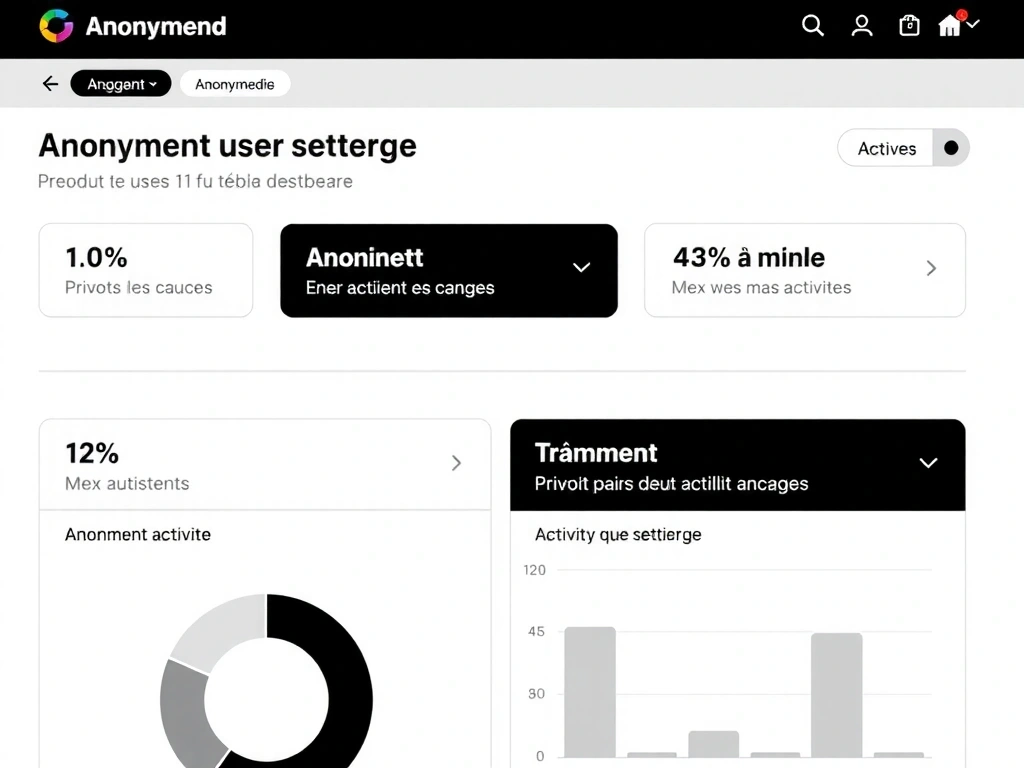Go back using the arrow icon
The height and width of the screenshot is (768, 1024).
click(x=50, y=84)
